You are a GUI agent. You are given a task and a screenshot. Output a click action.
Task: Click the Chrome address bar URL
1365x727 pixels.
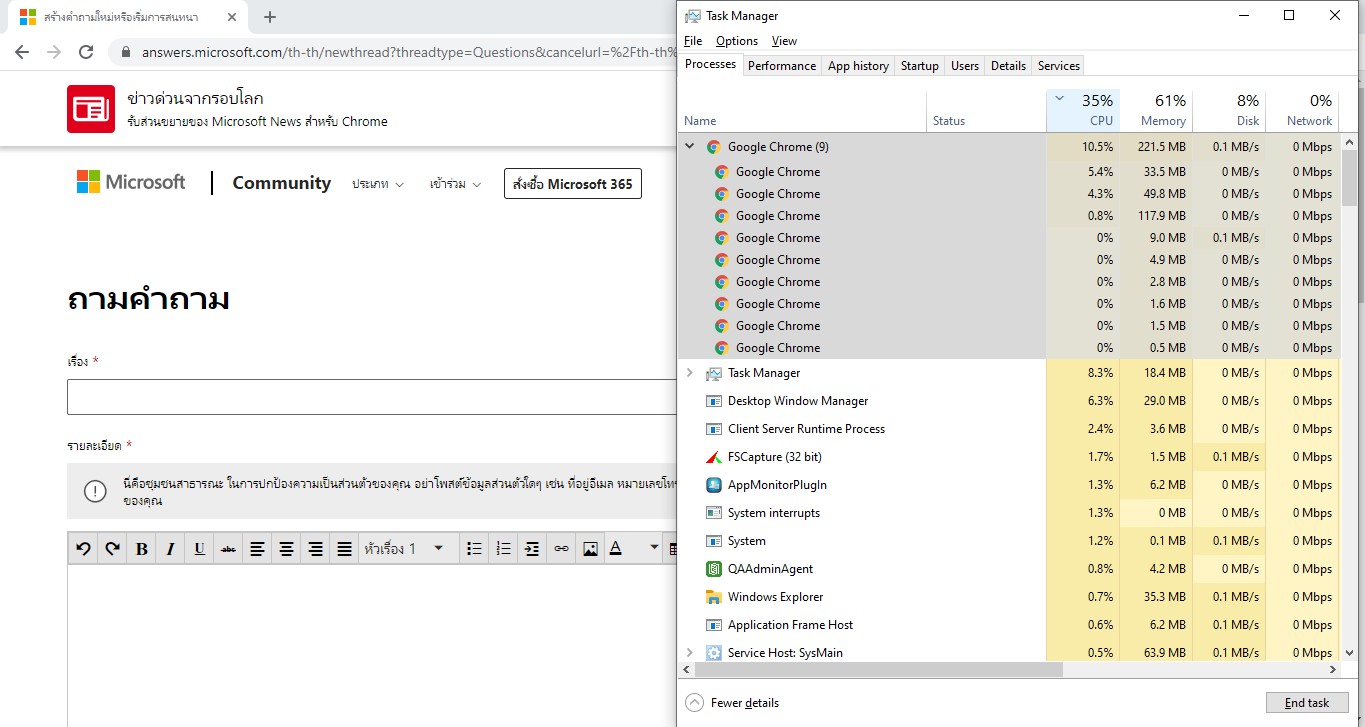click(408, 52)
